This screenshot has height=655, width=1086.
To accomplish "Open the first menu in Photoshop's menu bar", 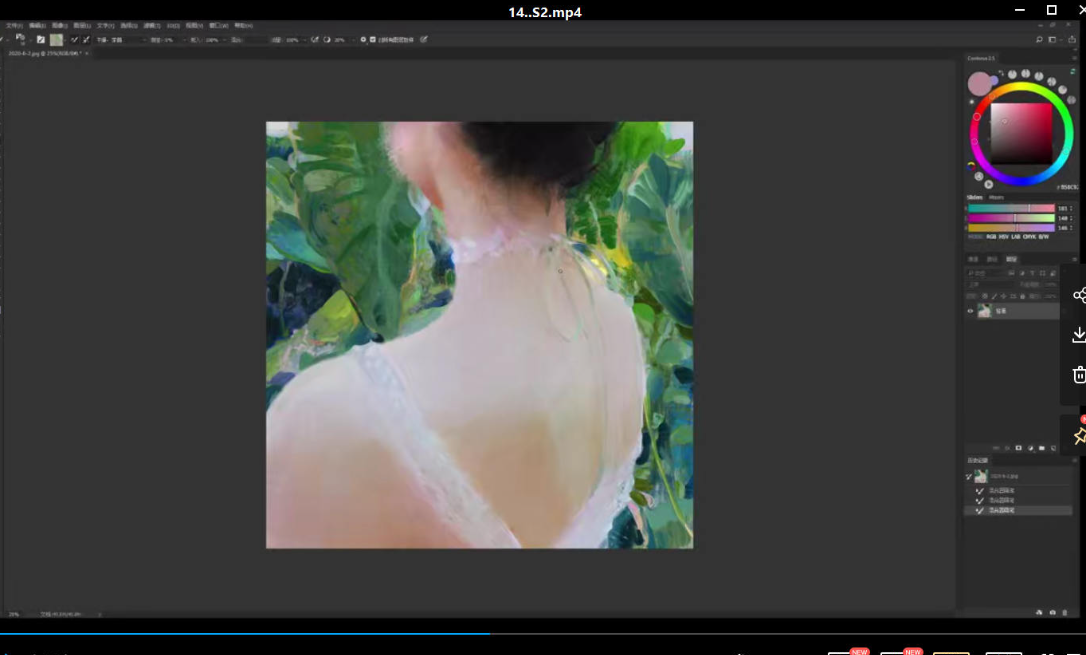I will [14, 26].
